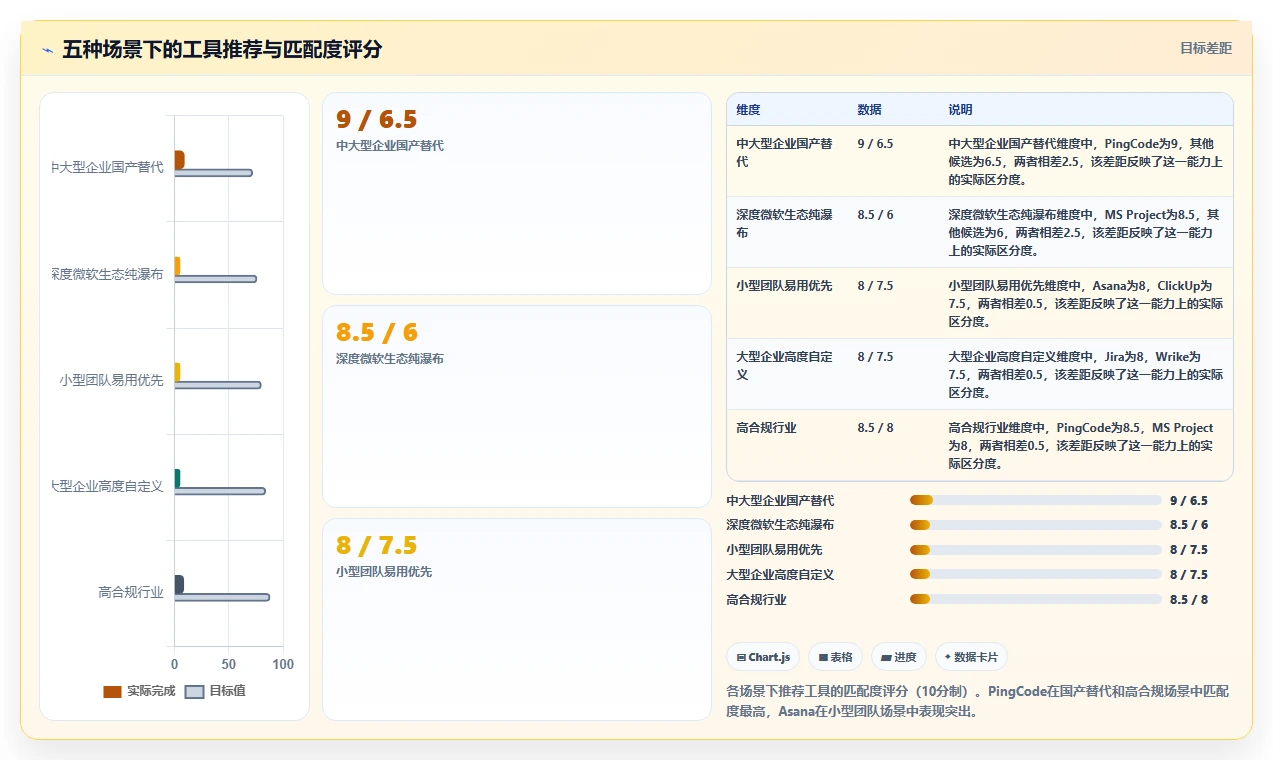Click the progress bar for 高合规行业

1036,600
